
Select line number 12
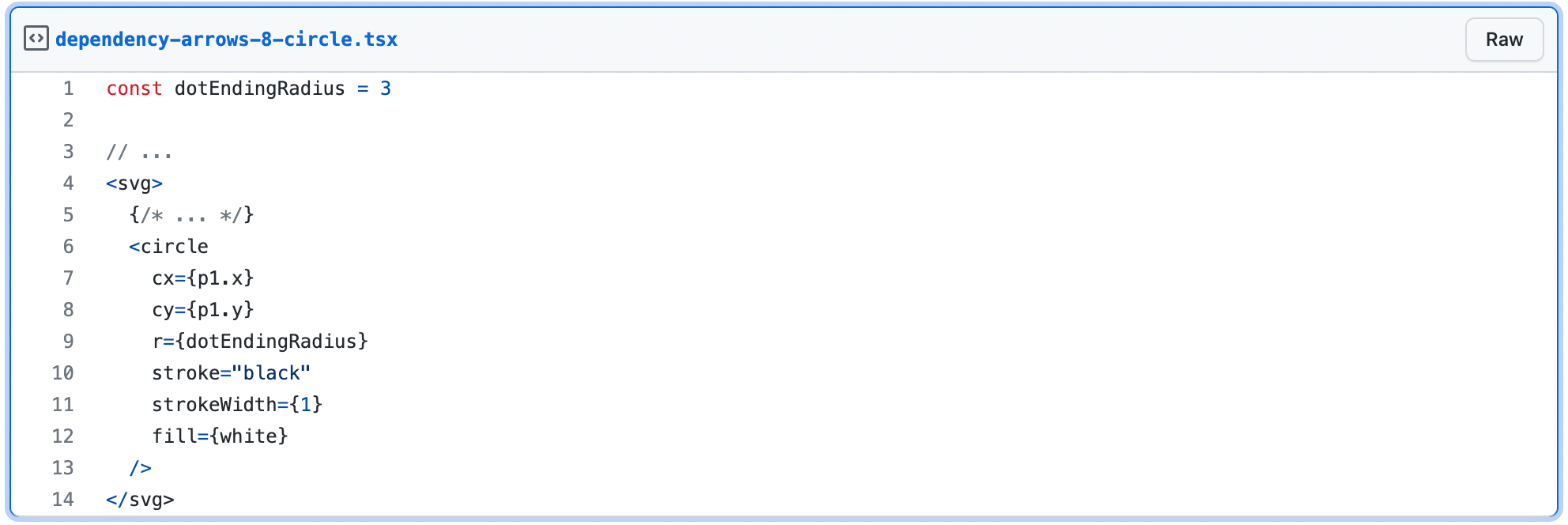(63, 436)
